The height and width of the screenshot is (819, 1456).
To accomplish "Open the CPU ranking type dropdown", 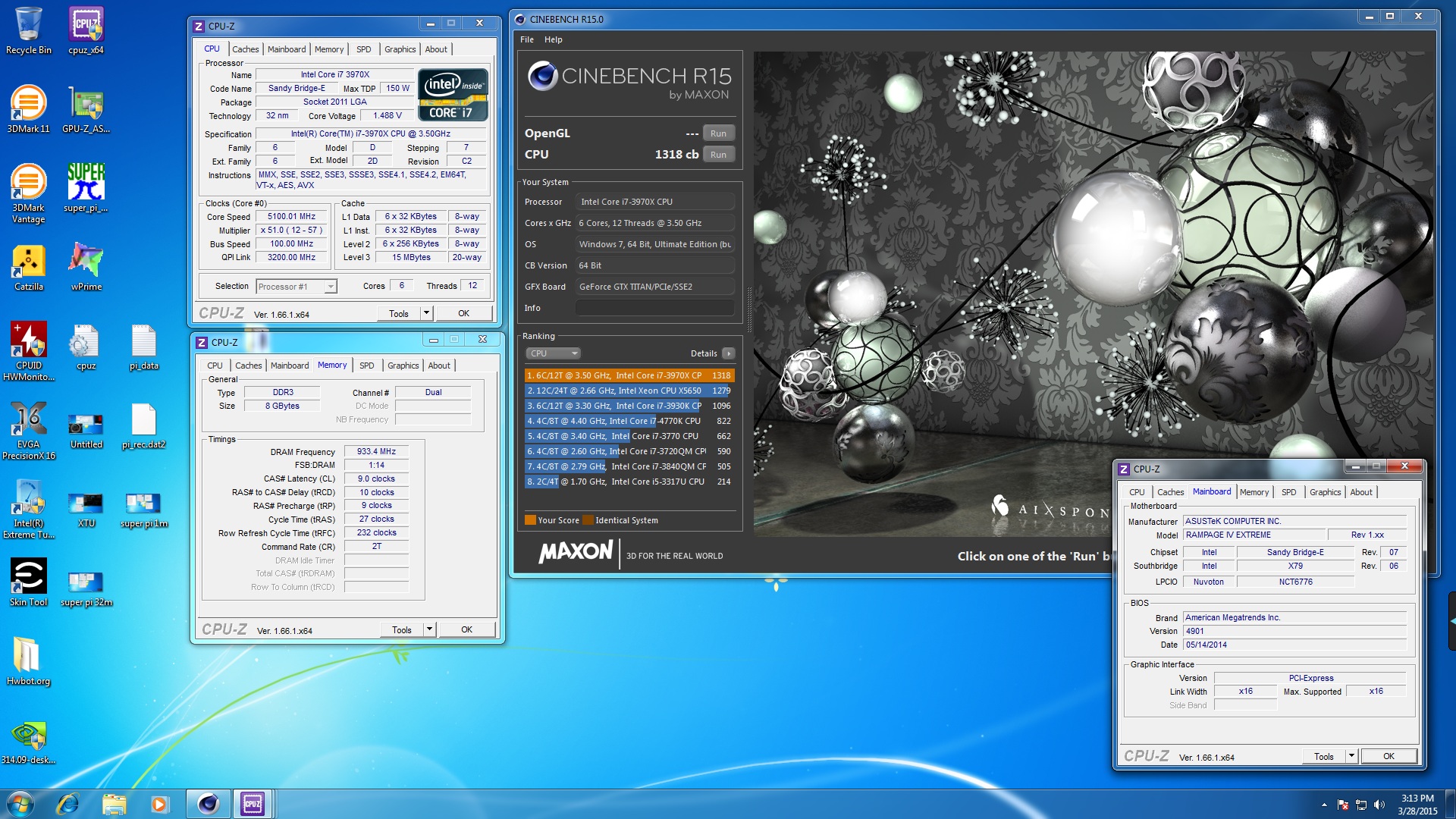I will pos(554,353).
